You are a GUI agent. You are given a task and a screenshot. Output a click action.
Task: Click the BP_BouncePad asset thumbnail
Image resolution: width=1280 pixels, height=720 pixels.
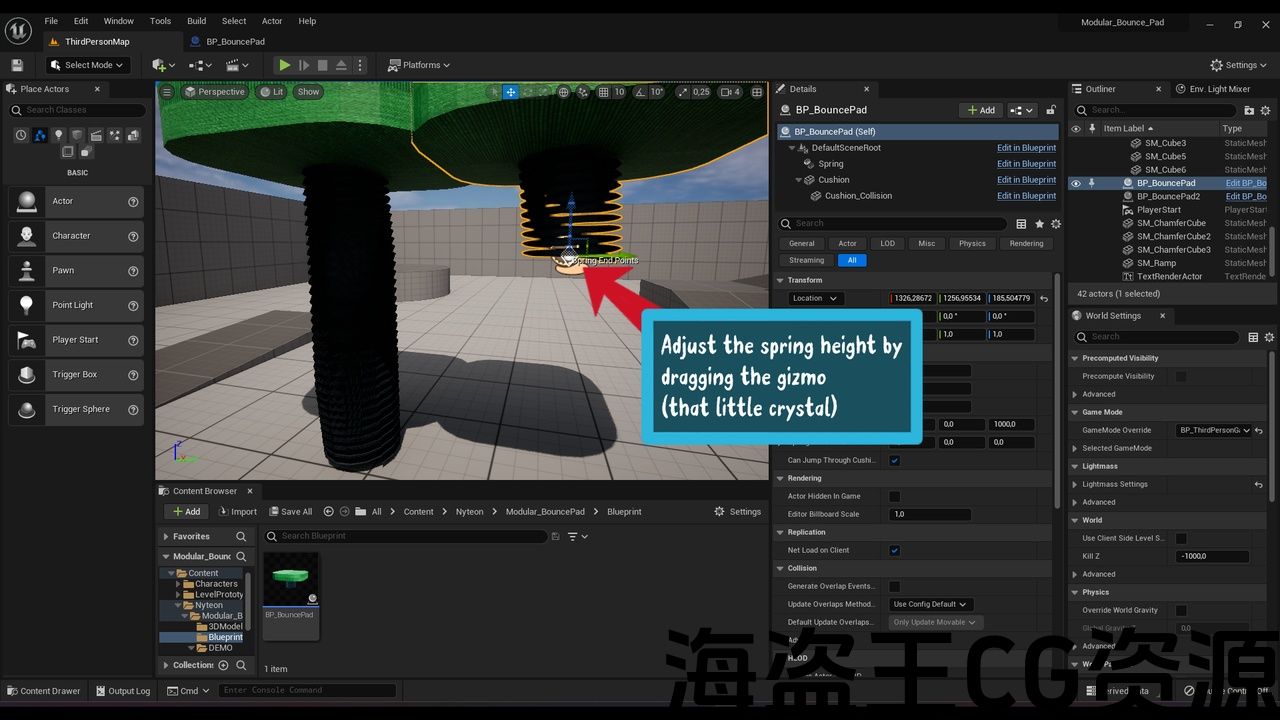pyautogui.click(x=290, y=580)
